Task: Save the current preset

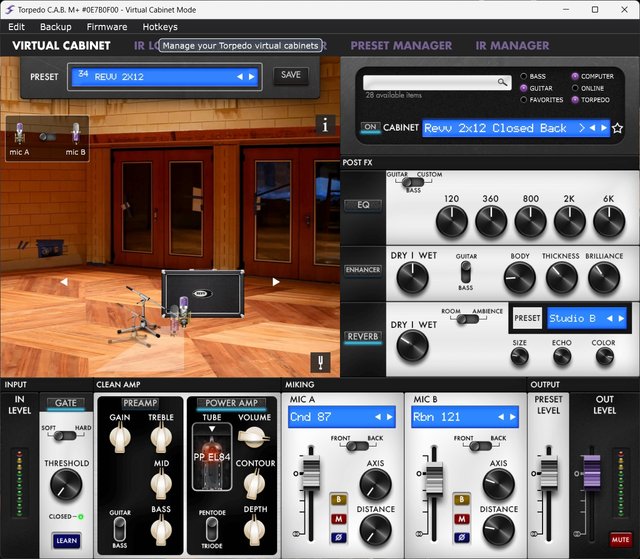Action: click(x=291, y=75)
